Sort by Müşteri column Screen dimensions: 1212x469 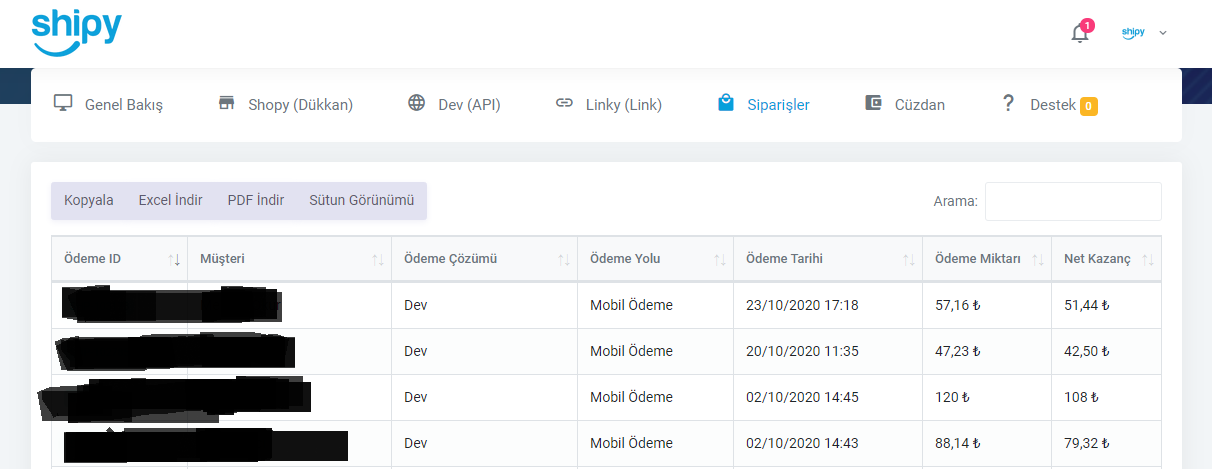(x=289, y=259)
